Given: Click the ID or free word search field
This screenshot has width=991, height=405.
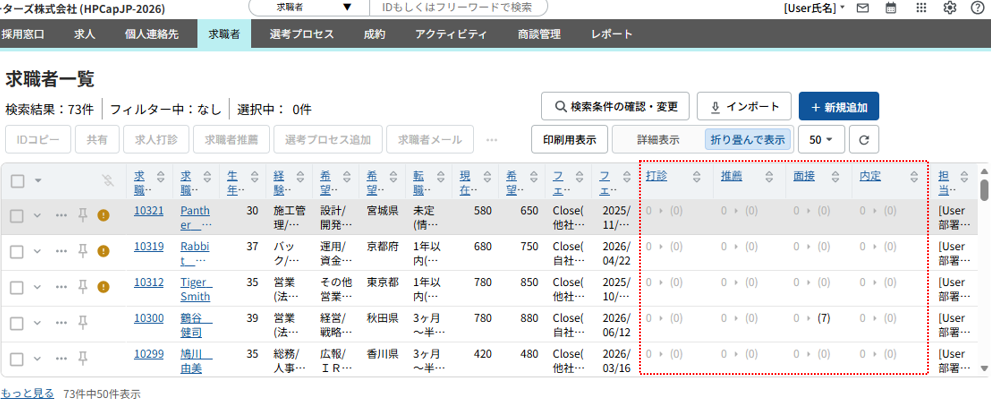Looking at the screenshot, I should tap(460, 8).
